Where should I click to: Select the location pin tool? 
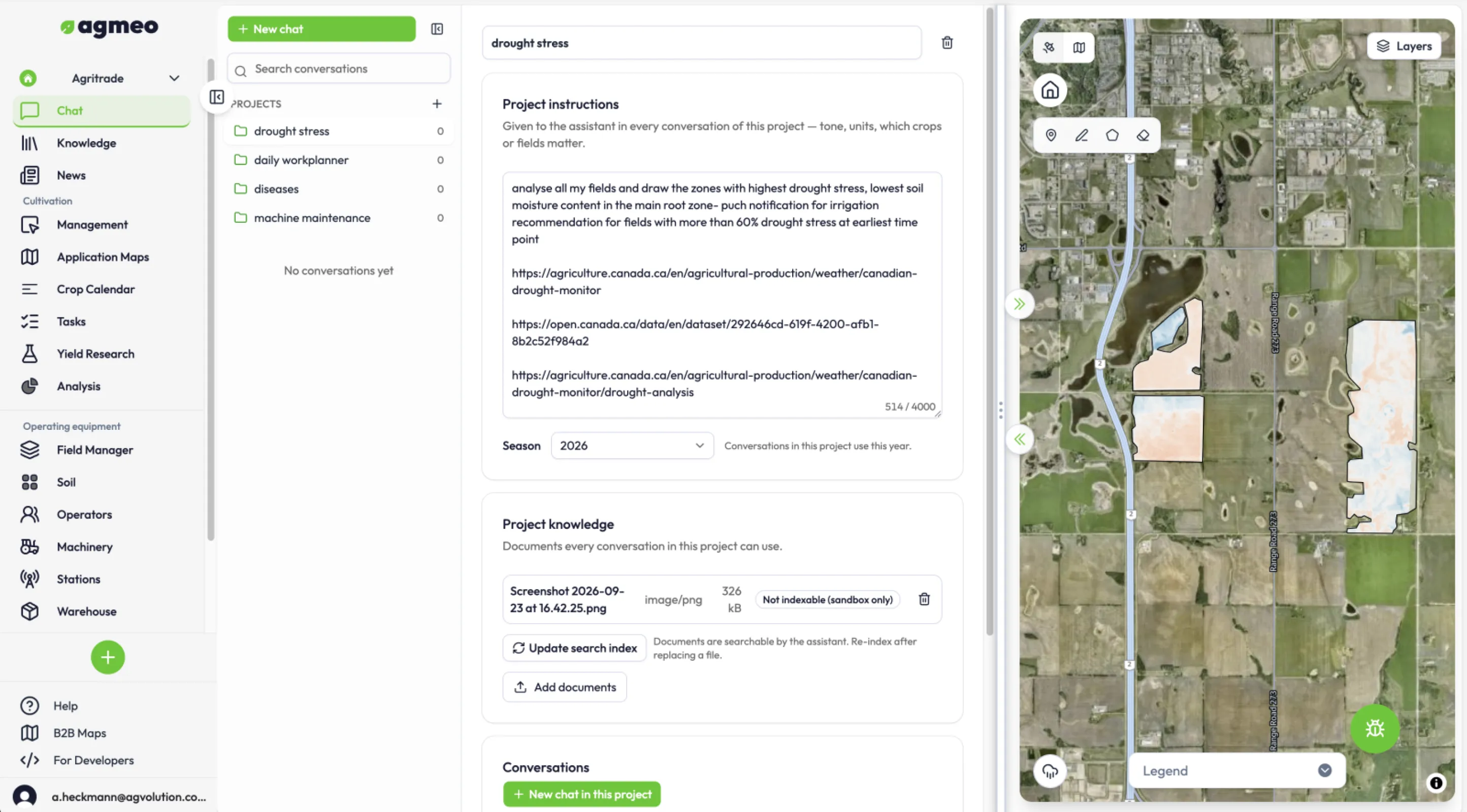click(x=1051, y=136)
